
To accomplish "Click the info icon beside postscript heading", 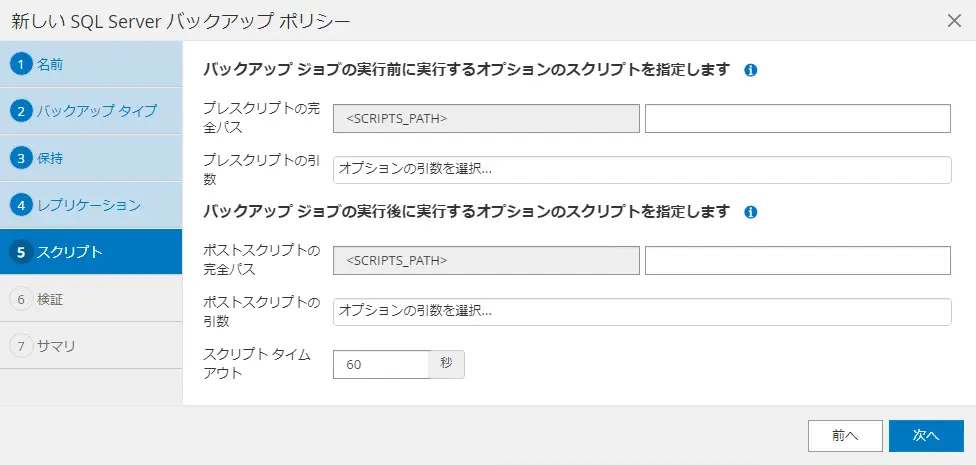I will [751, 212].
